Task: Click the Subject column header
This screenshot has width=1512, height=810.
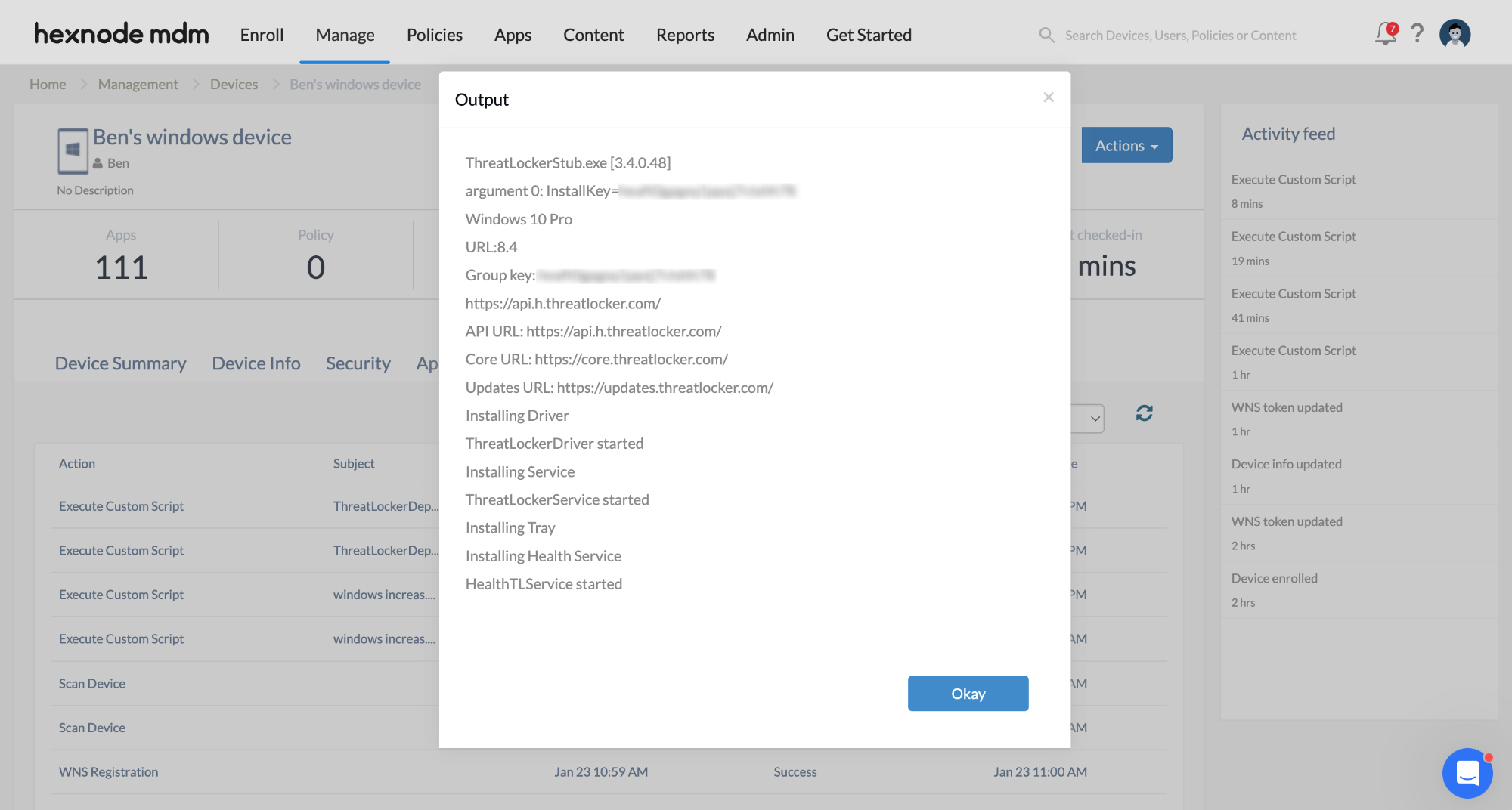Action: click(x=354, y=463)
